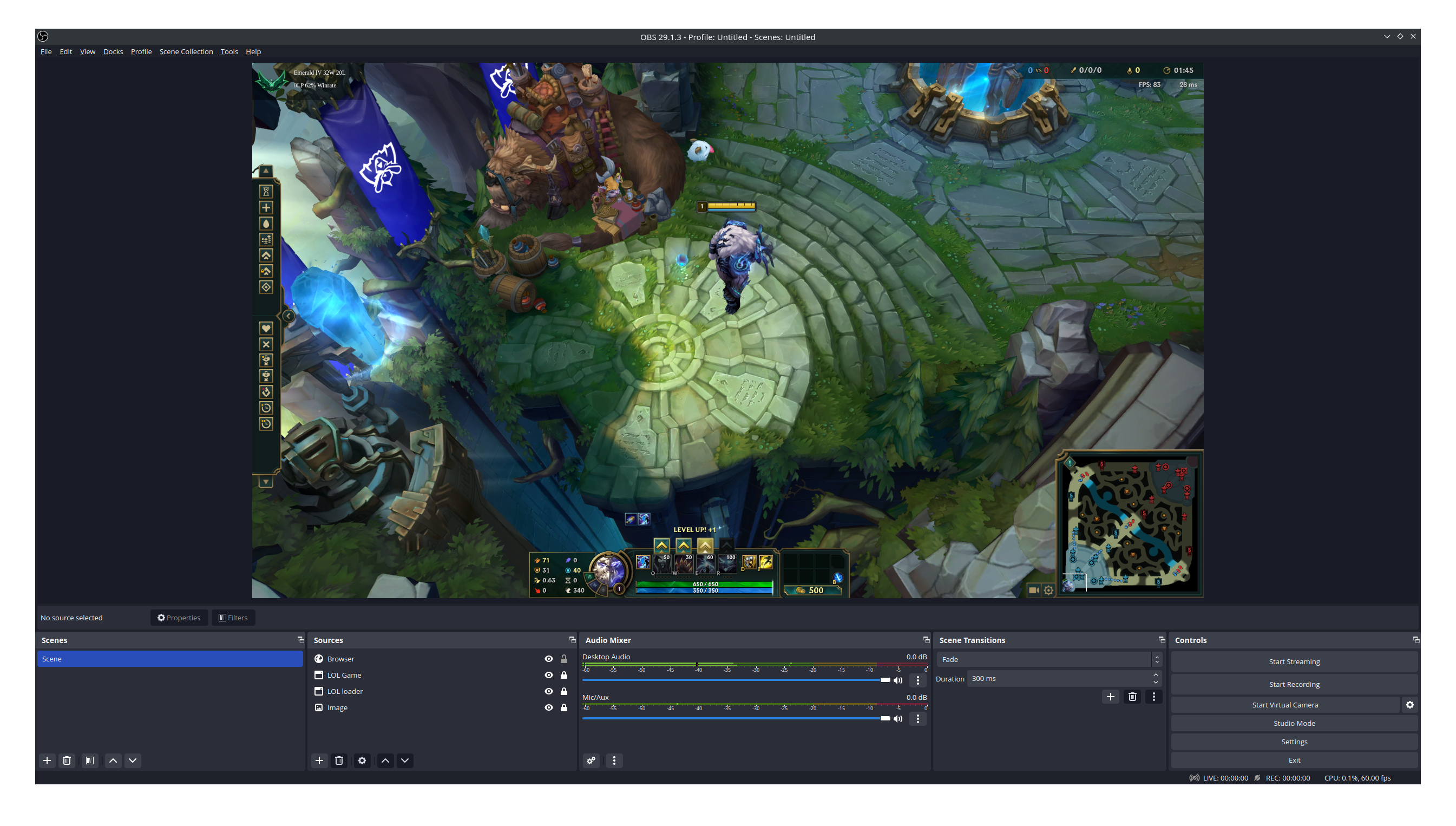Add a new source with plus icon
This screenshot has height=826, width=1456.
pos(319,760)
